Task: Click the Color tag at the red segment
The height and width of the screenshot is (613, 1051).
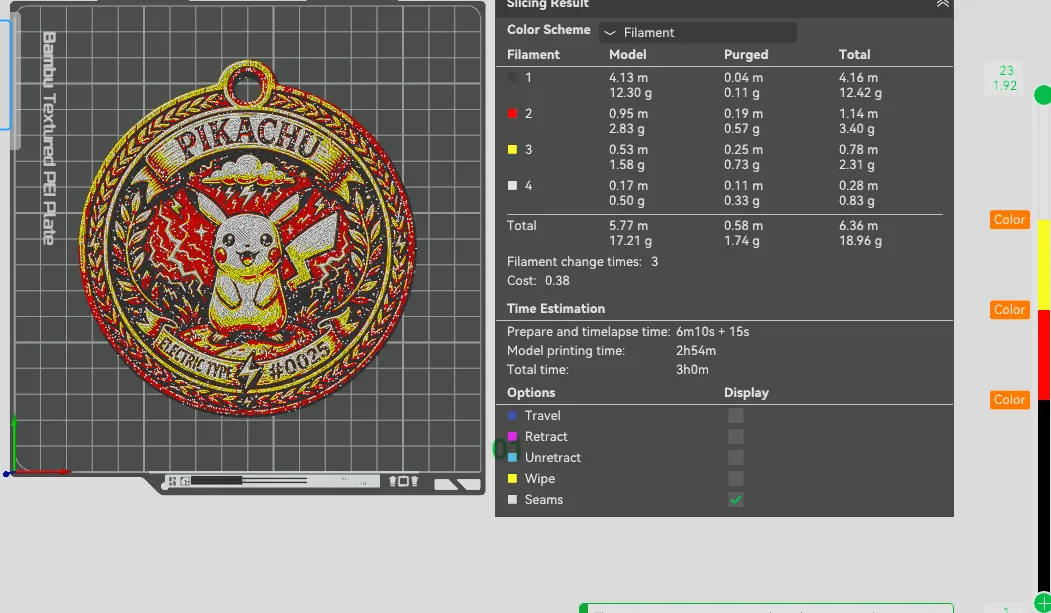Action: [1009, 310]
